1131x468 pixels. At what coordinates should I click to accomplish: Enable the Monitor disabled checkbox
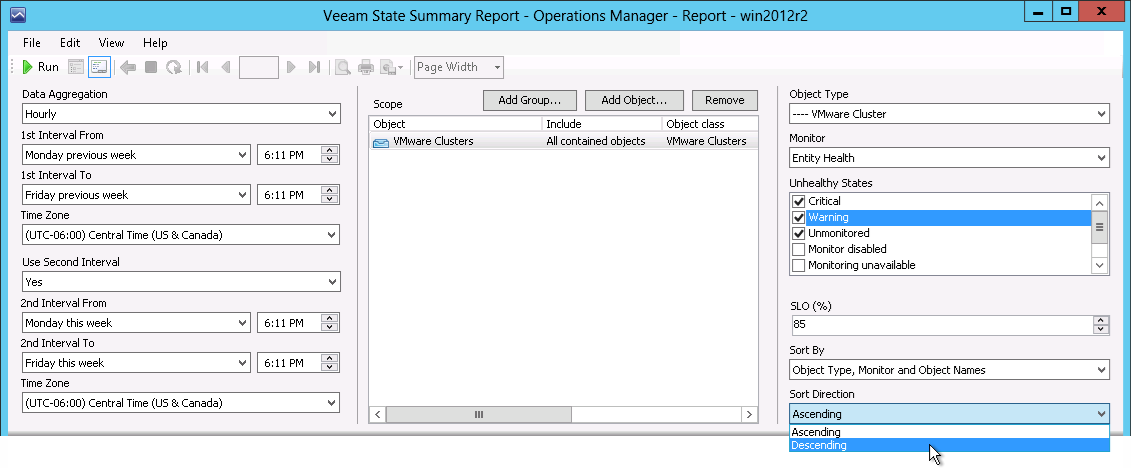798,249
